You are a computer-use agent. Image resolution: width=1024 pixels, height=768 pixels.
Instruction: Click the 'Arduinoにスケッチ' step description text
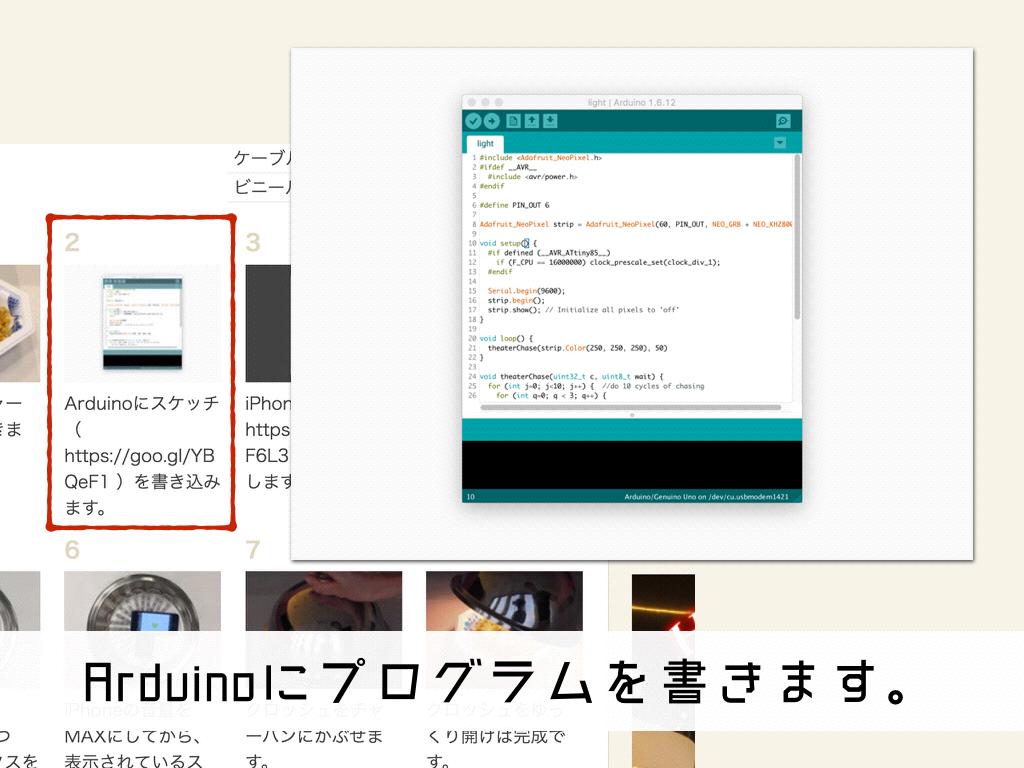(x=142, y=404)
